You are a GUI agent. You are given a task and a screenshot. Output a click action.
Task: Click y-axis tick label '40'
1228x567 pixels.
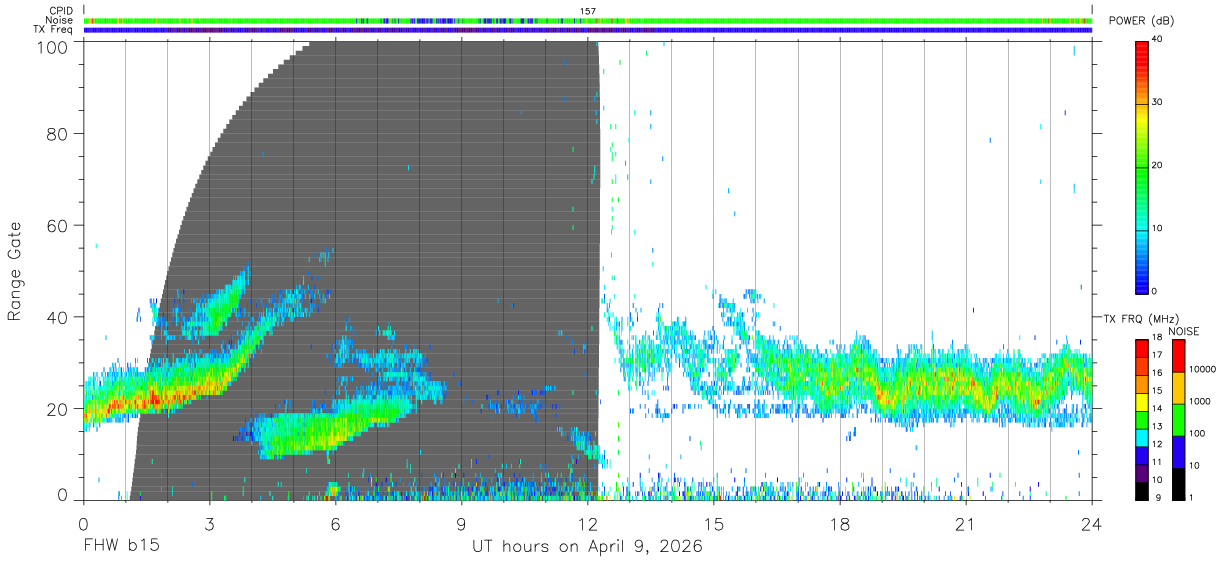[59, 317]
